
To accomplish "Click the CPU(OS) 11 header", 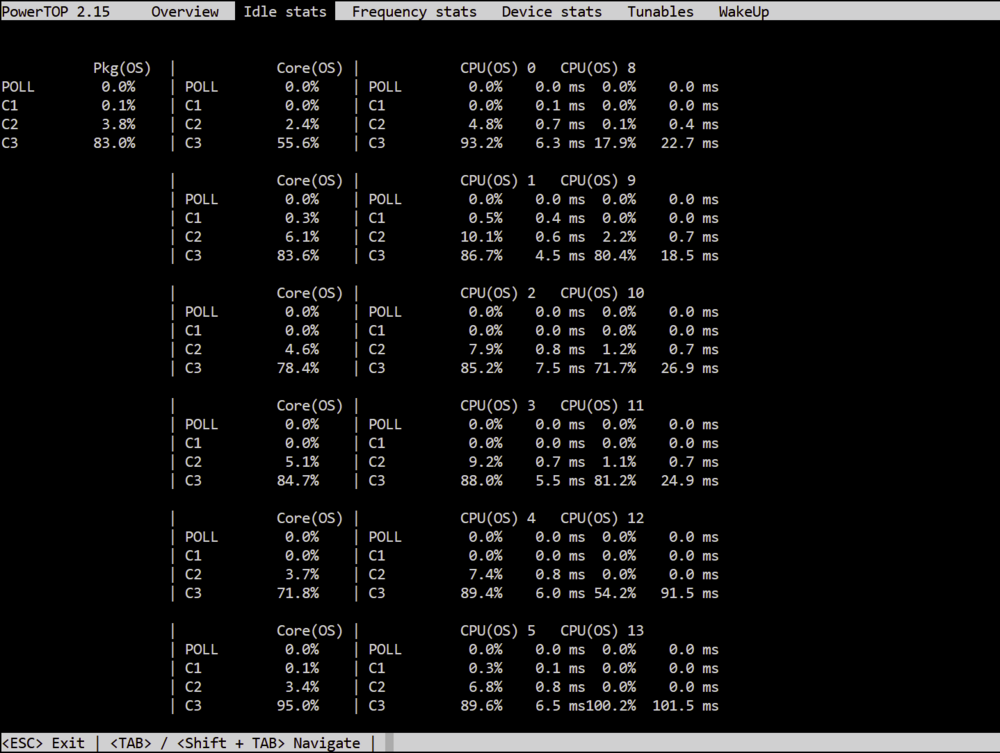I will click(x=602, y=406).
